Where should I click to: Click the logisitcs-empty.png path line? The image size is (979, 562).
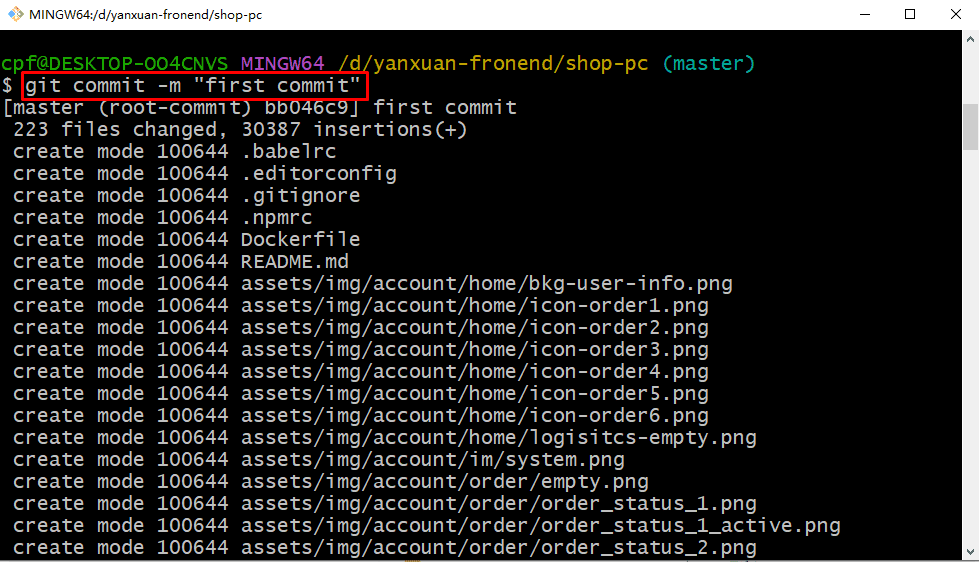tap(384, 437)
